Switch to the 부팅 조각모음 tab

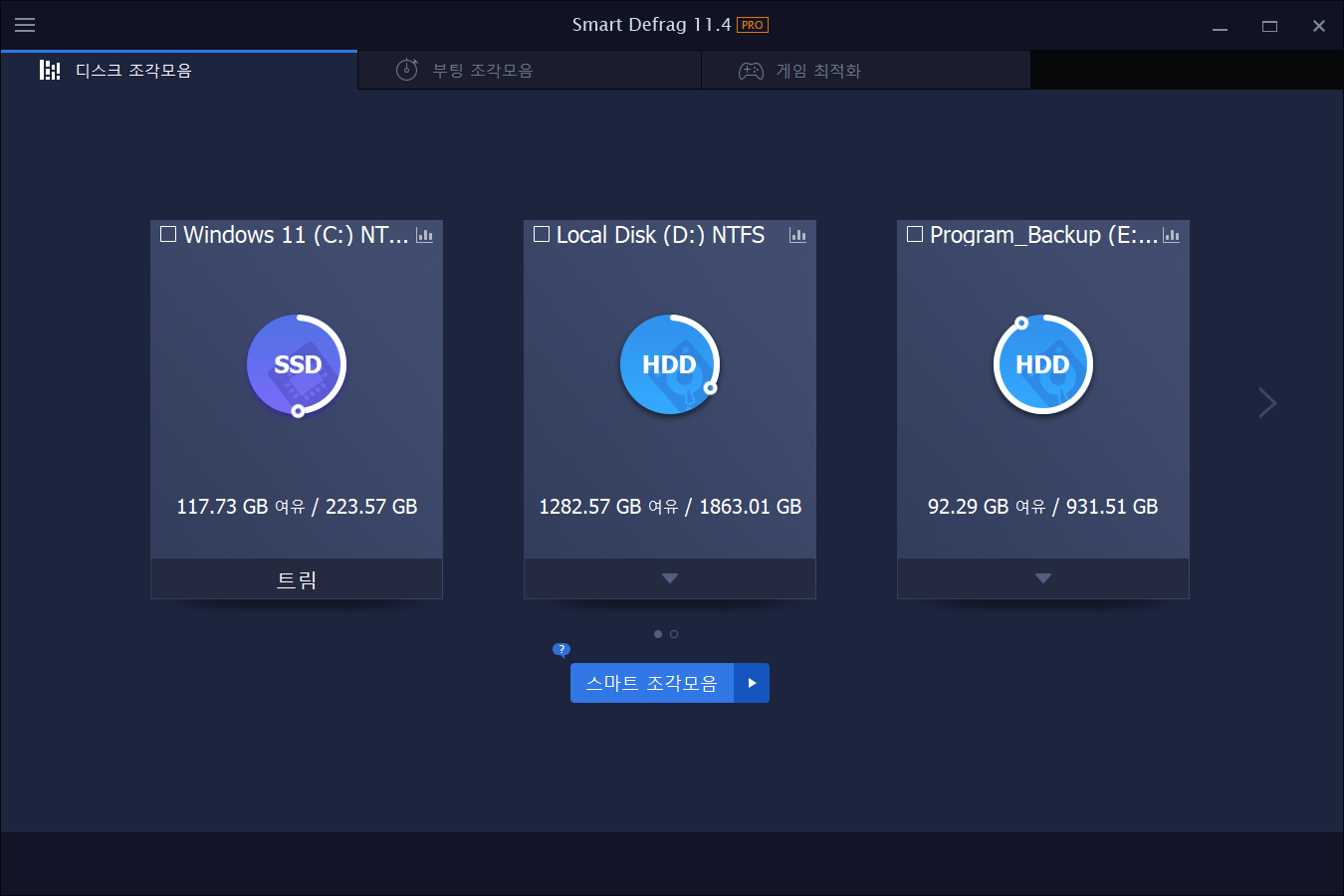point(530,71)
